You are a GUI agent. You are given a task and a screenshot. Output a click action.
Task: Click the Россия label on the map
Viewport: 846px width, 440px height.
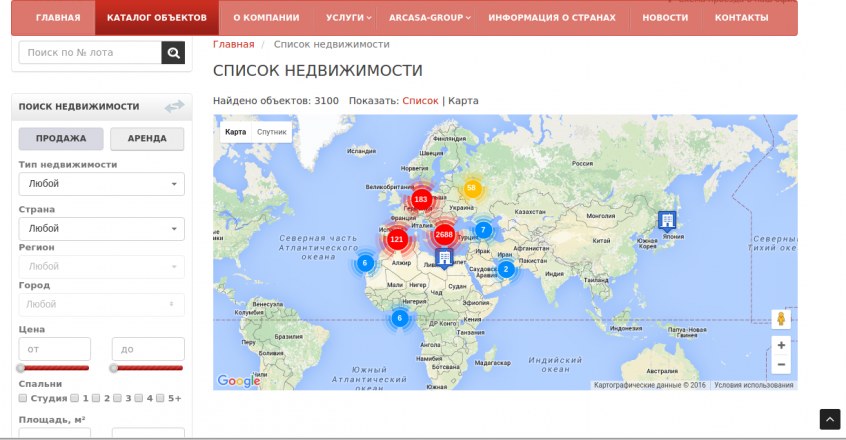click(582, 163)
